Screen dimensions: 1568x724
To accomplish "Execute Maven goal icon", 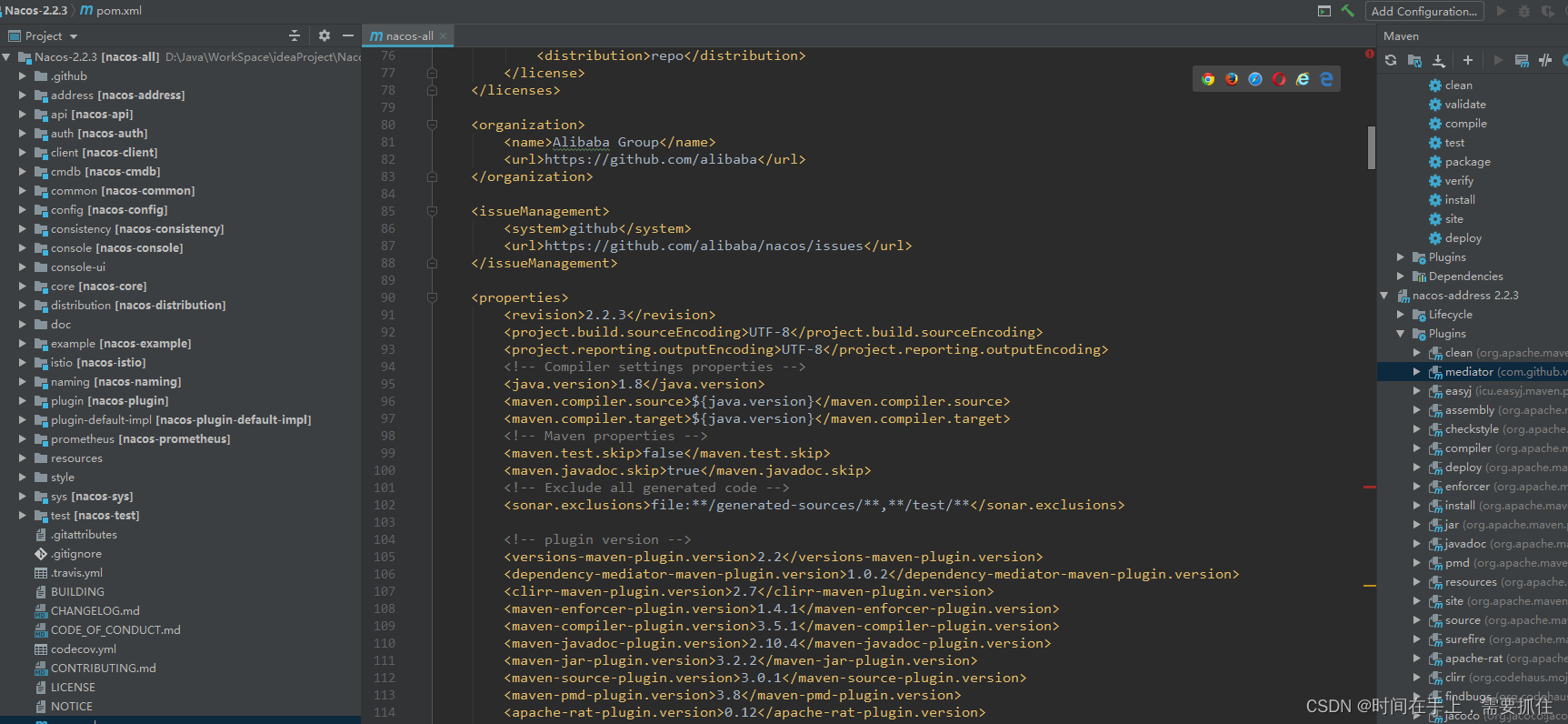I will [x=1522, y=60].
